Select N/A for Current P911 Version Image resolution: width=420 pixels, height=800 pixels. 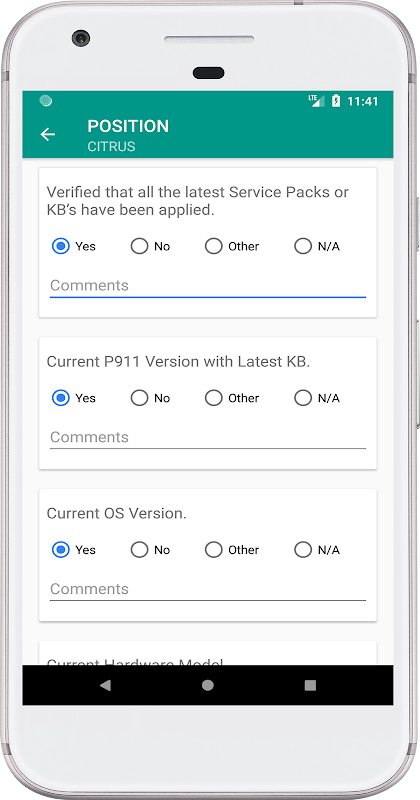click(317, 398)
